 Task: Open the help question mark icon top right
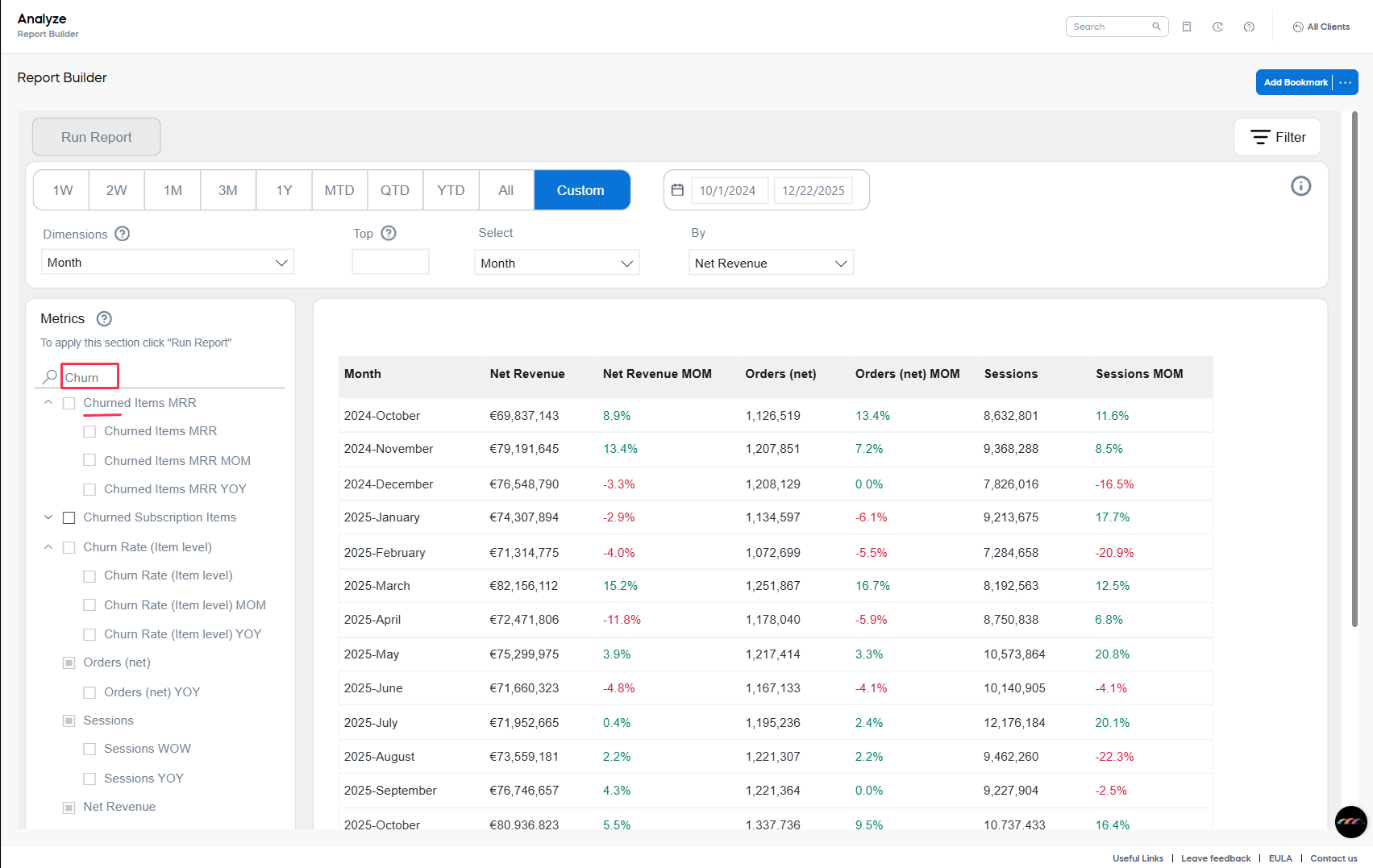coord(1249,27)
